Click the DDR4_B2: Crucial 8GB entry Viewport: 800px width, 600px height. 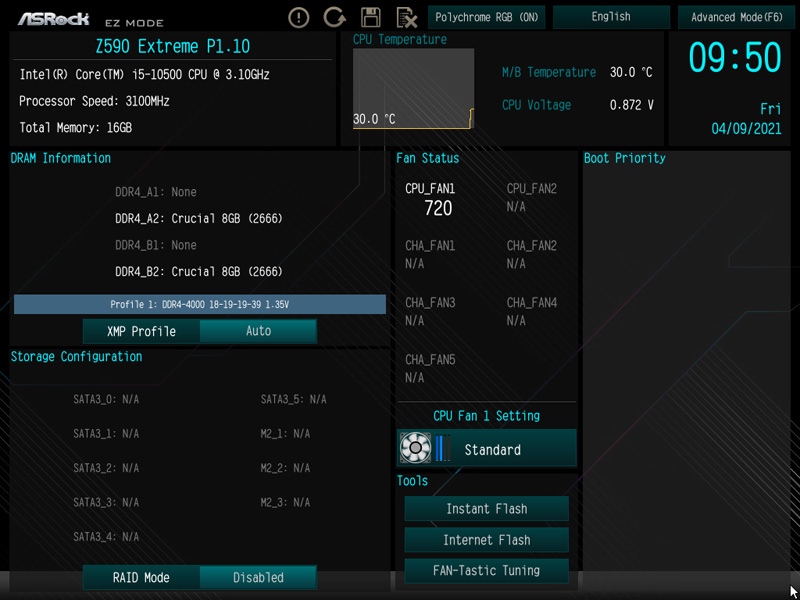199,272
